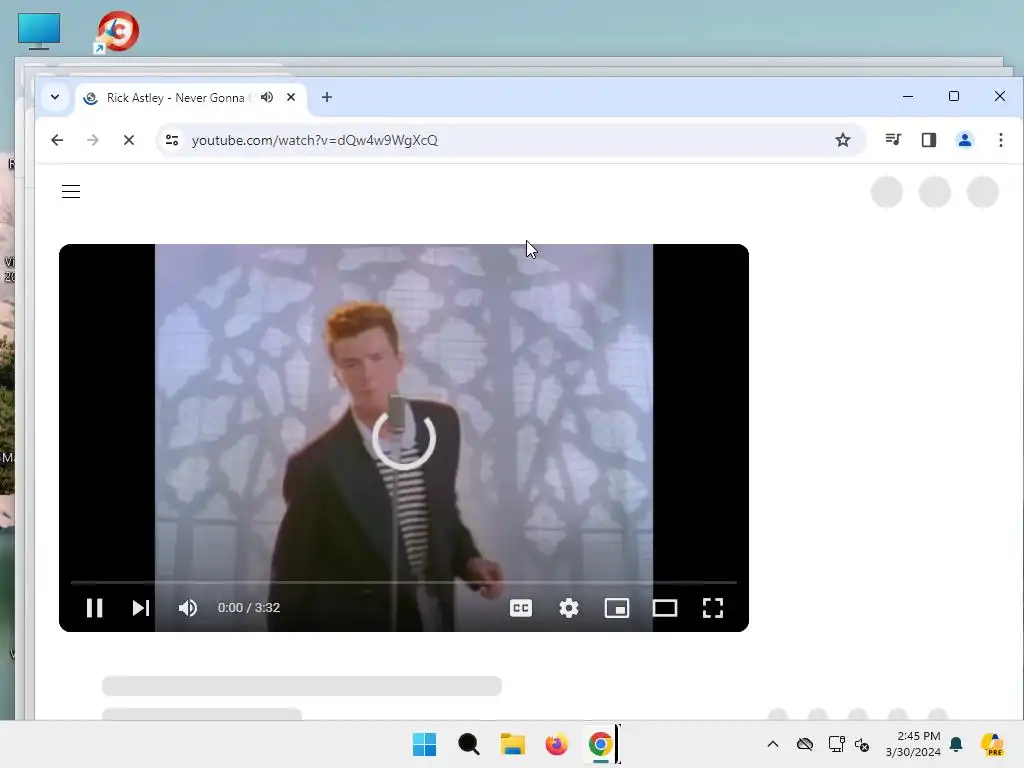The height and width of the screenshot is (768, 1024).
Task: Click the PRE badge icon in the taskbar
Action: tap(993, 744)
